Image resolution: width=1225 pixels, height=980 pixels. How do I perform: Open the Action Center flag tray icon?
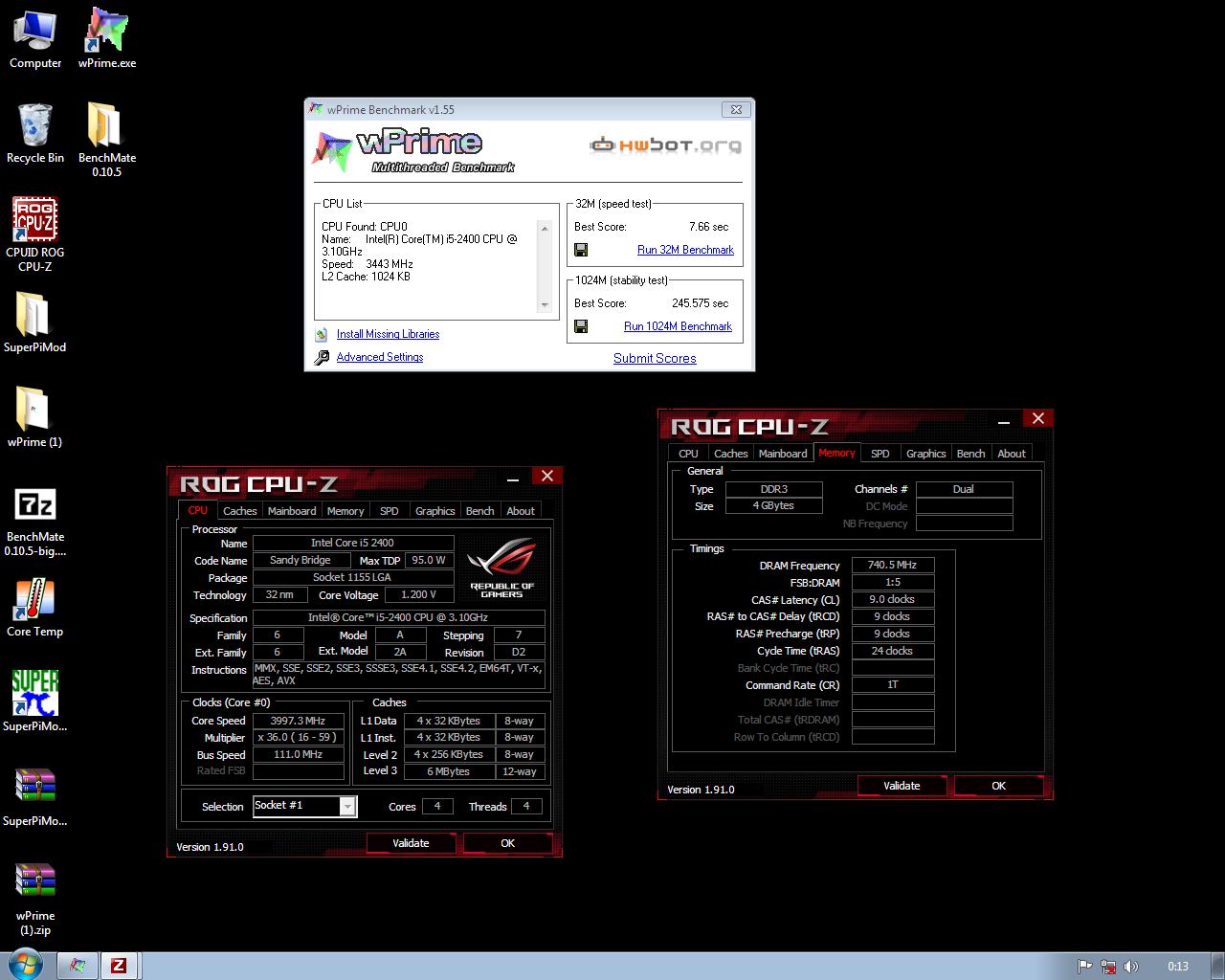pos(1084,967)
